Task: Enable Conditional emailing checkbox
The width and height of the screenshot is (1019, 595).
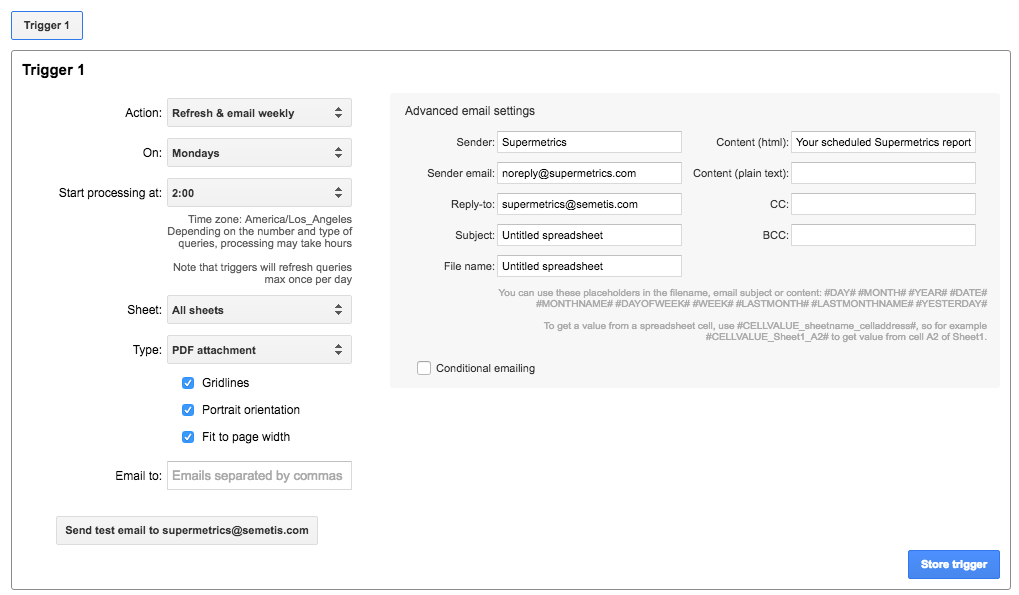Action: click(x=424, y=368)
